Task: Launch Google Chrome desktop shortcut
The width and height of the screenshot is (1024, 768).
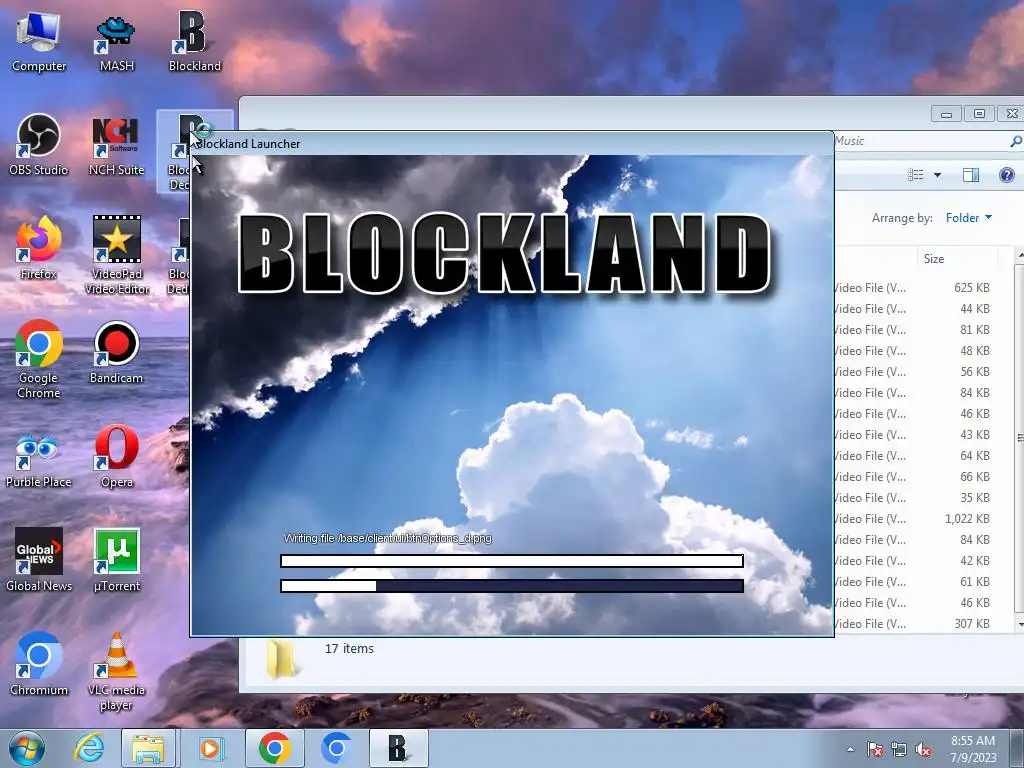Action: point(39,359)
